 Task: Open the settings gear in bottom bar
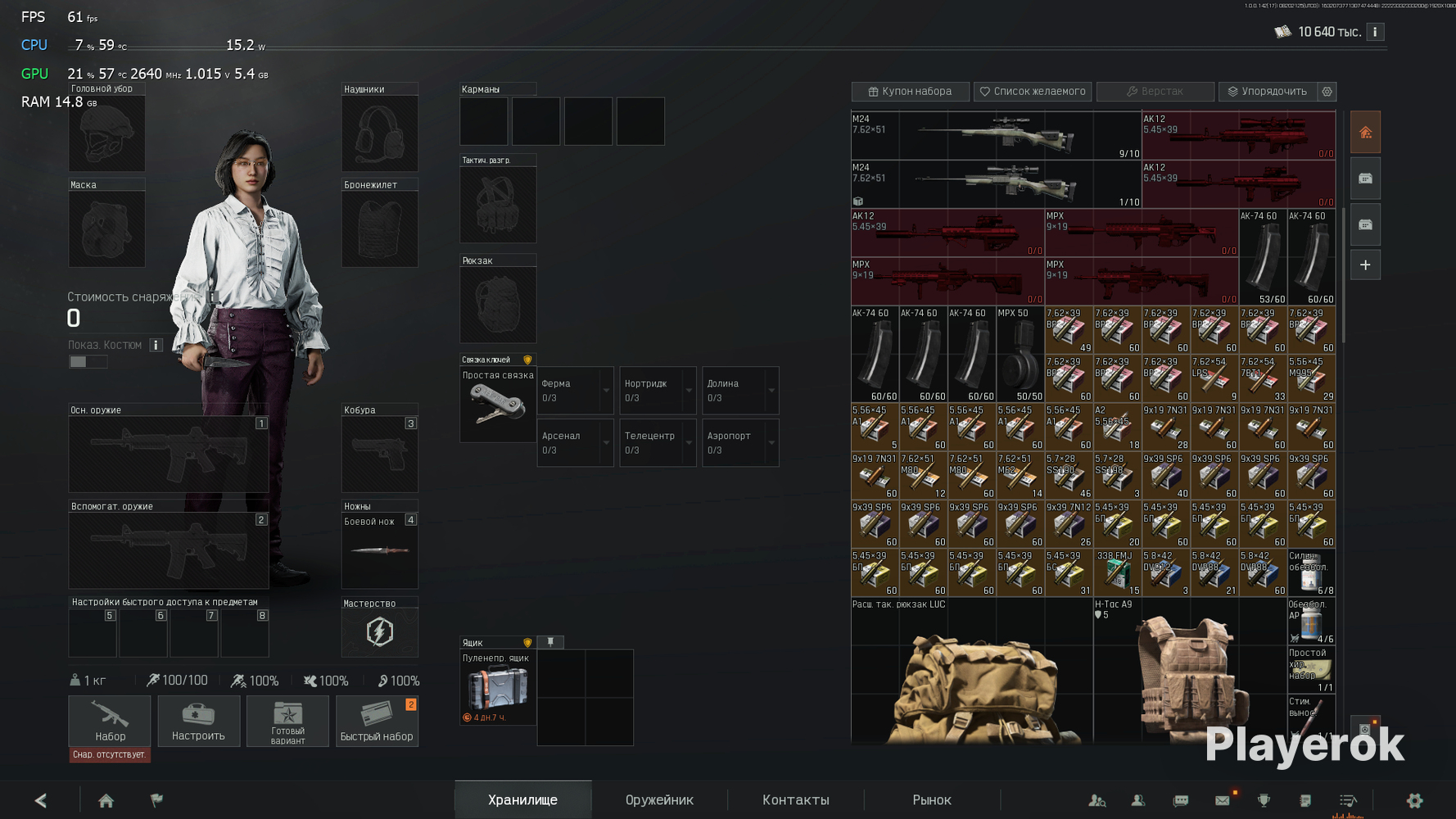(1414, 800)
